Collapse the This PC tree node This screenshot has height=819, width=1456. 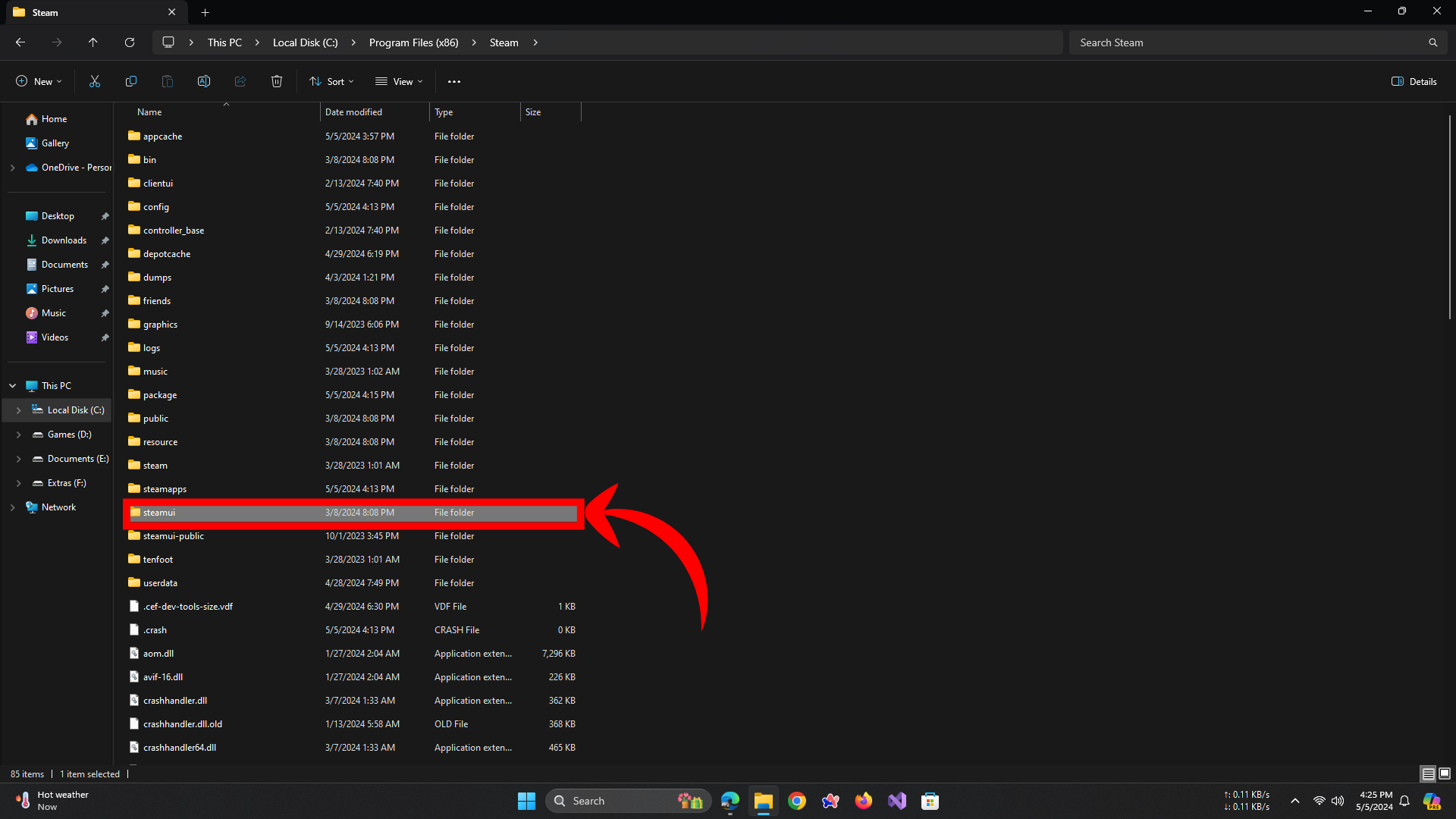(13, 386)
